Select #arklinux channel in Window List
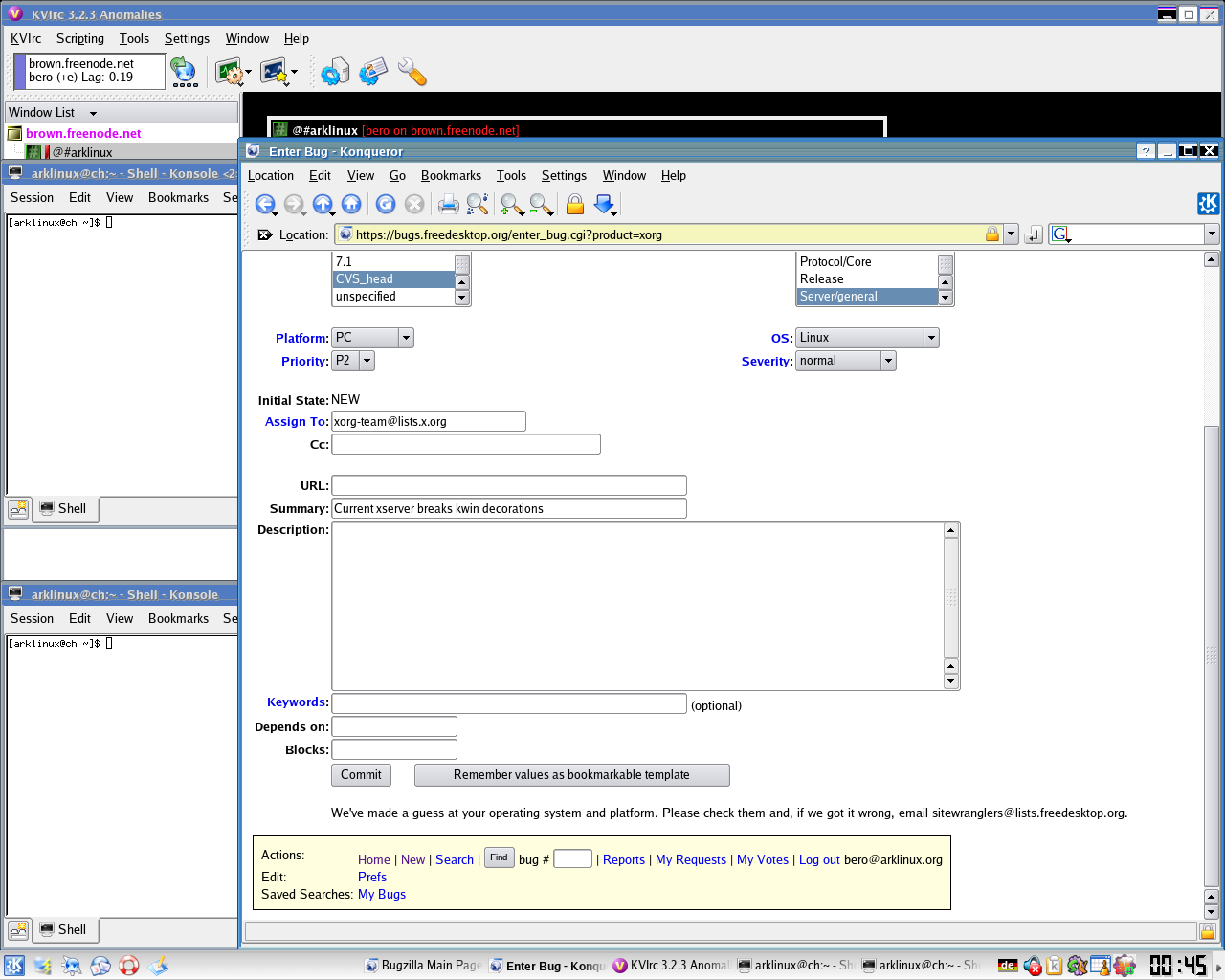The height and width of the screenshot is (980, 1225). [82, 152]
